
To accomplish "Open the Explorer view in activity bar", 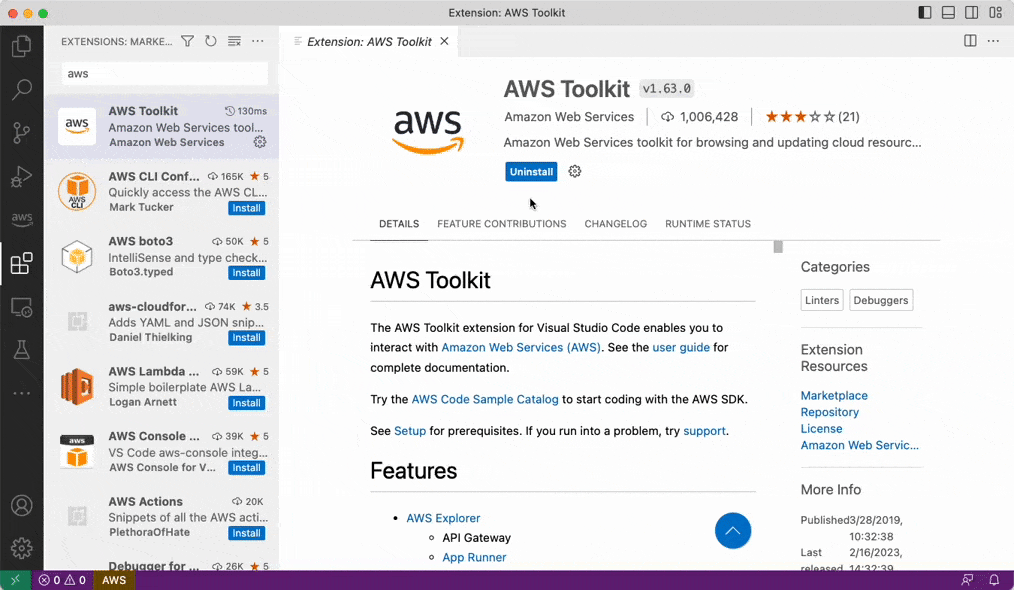I will 21,45.
